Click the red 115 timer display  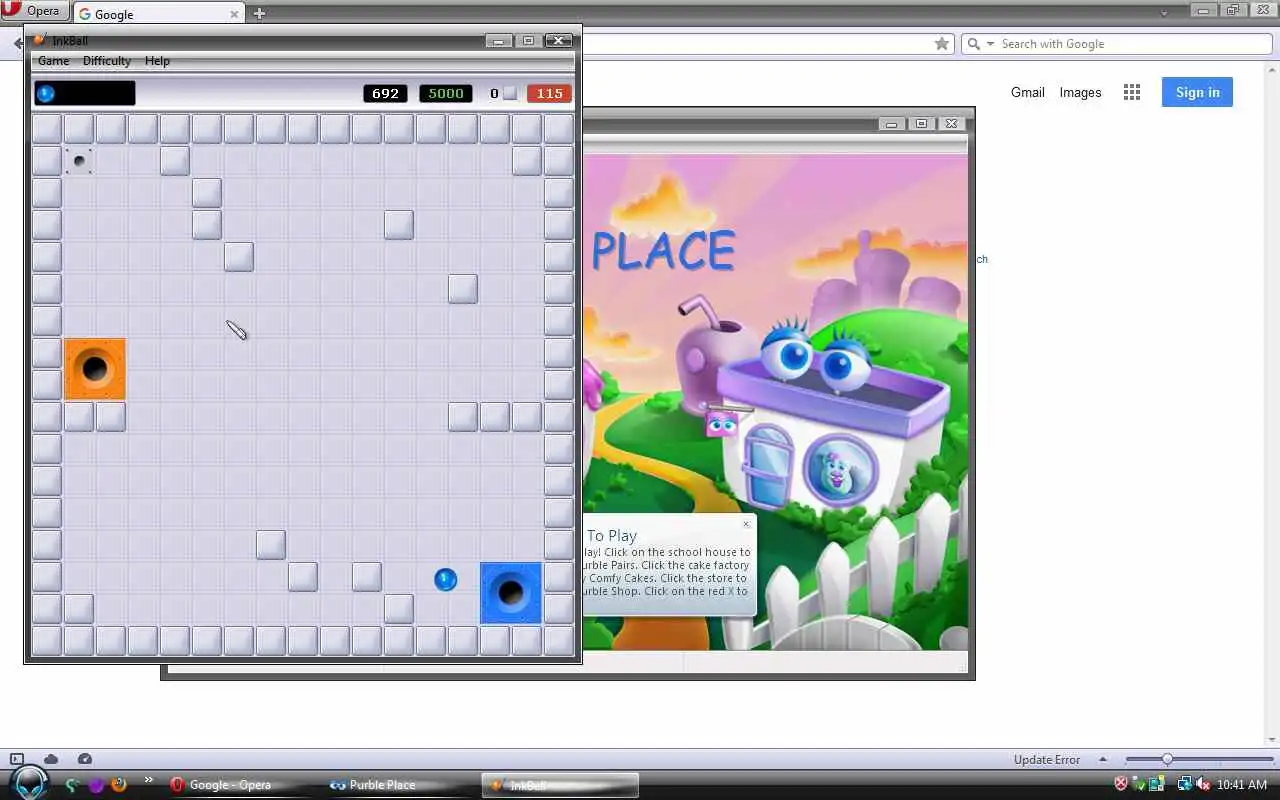[549, 93]
